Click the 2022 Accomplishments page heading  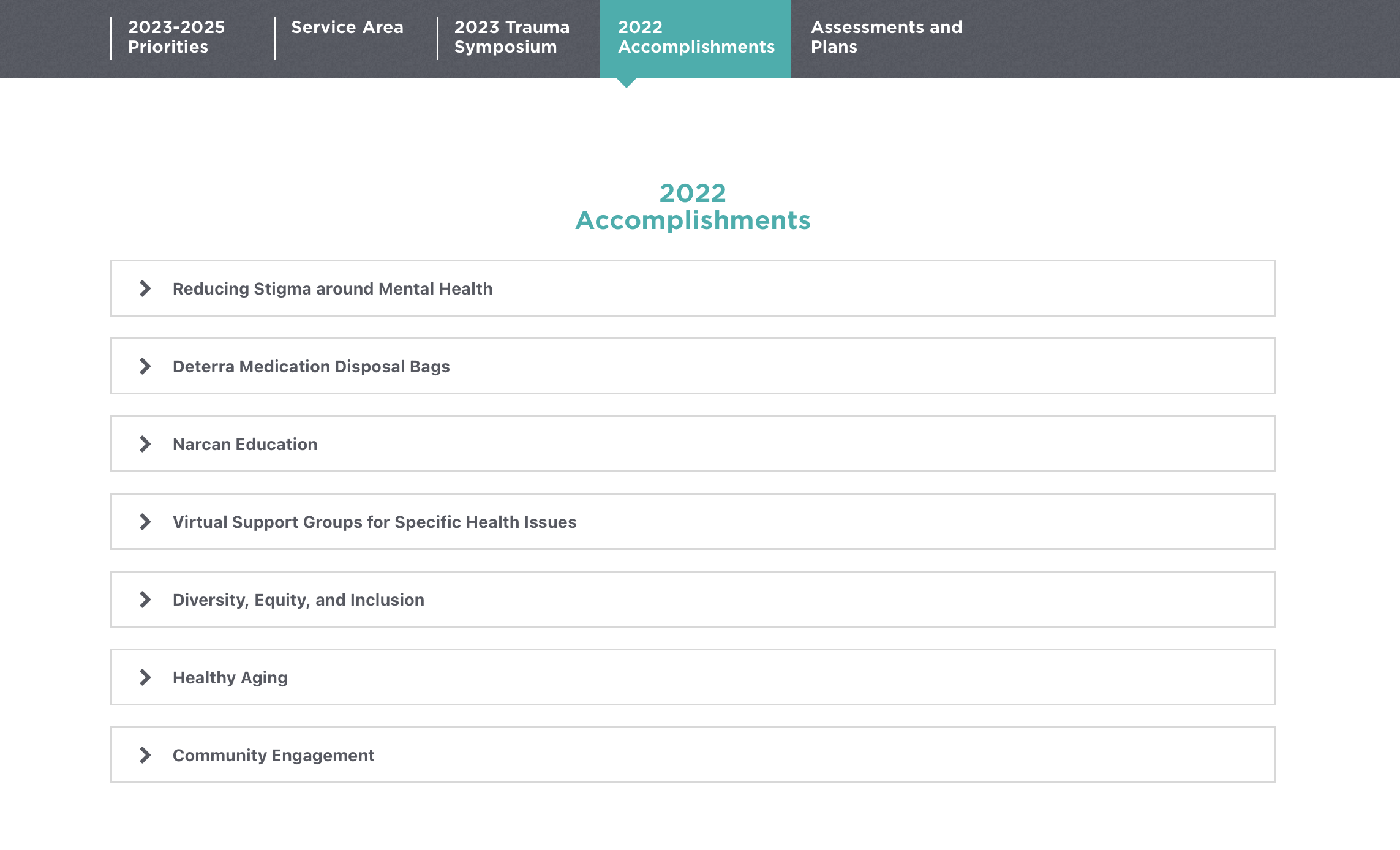(x=693, y=207)
